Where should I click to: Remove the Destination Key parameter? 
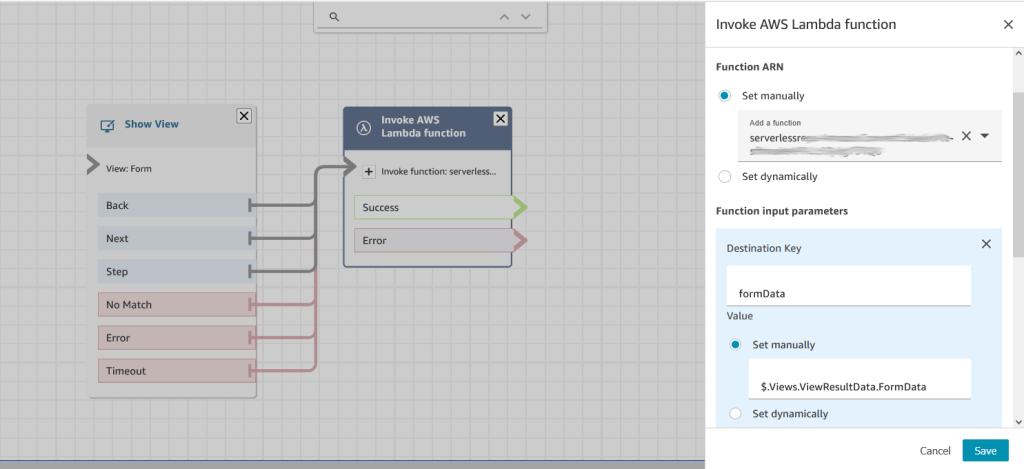click(986, 244)
